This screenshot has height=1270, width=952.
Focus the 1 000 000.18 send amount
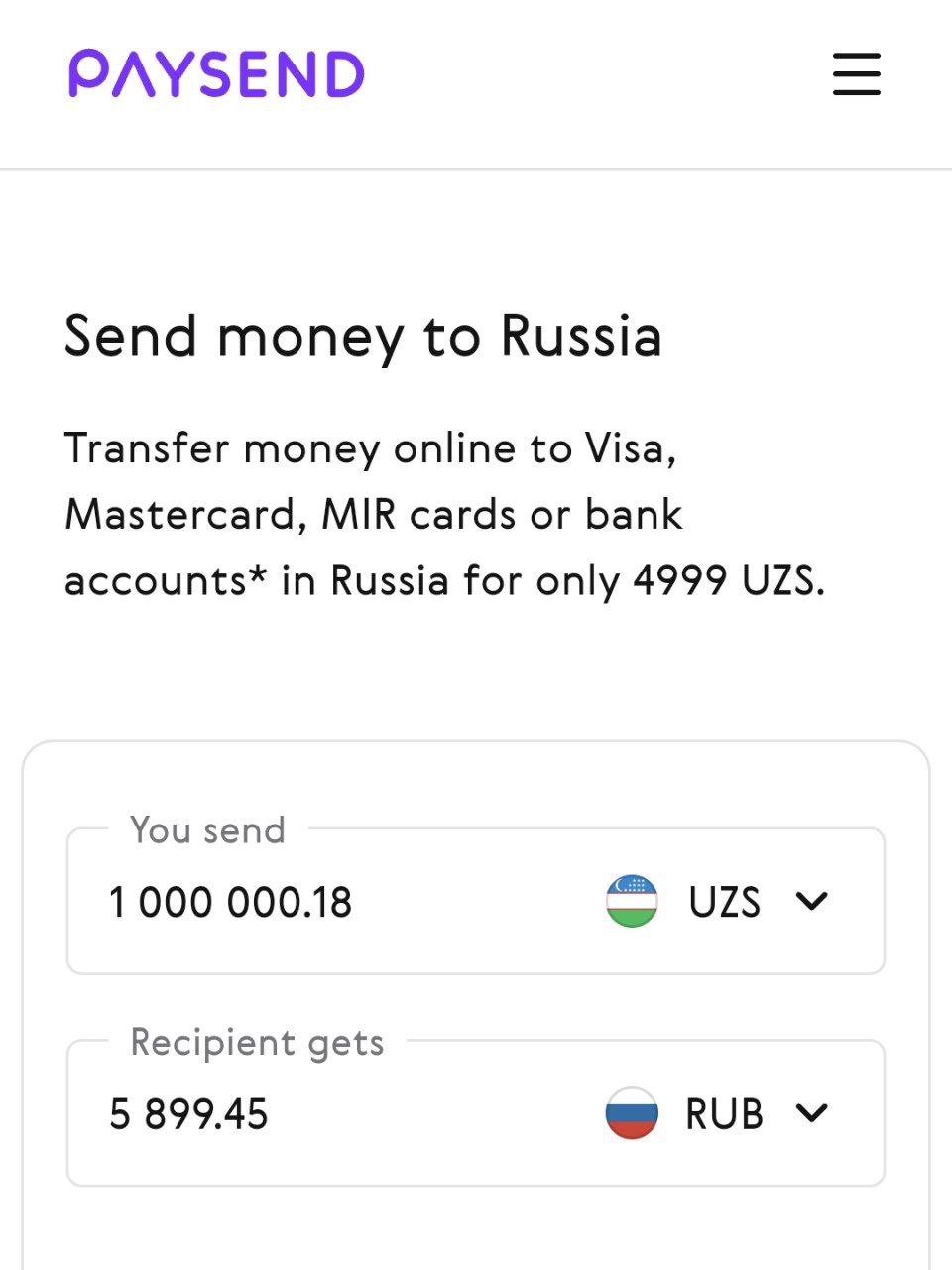tap(231, 903)
